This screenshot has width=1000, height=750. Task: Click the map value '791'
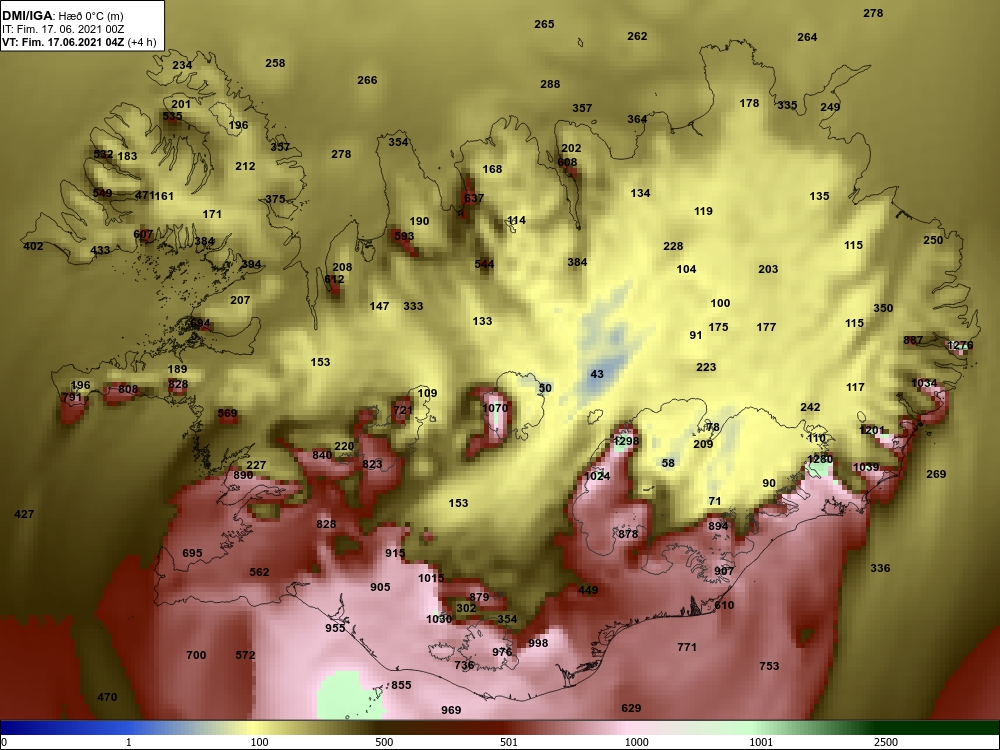[72, 397]
